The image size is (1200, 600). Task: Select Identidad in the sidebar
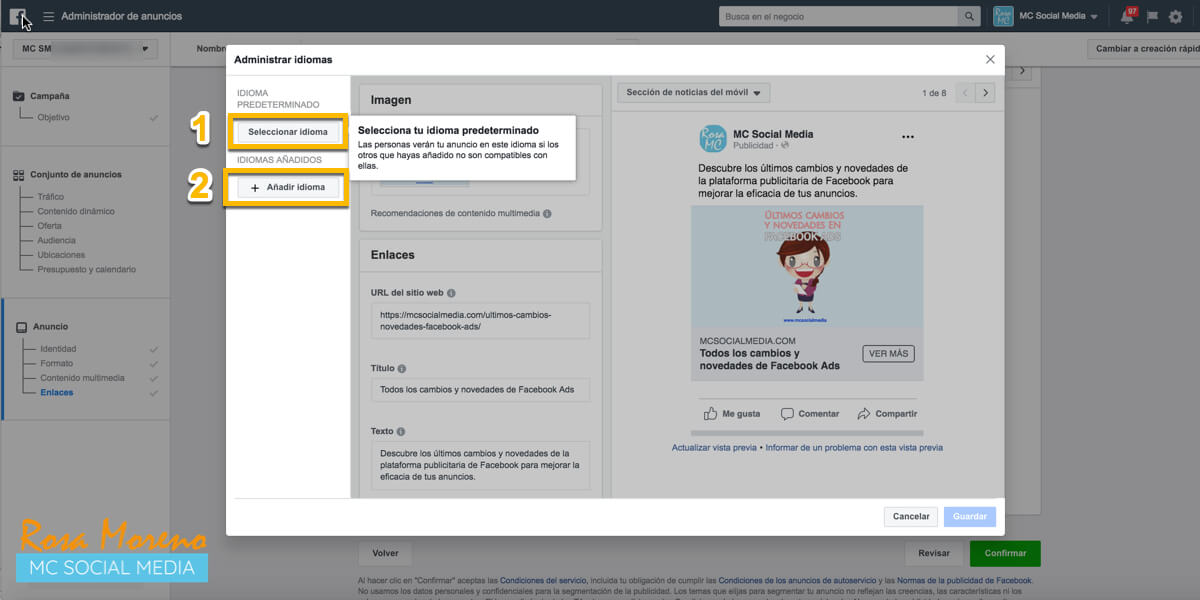coord(58,349)
